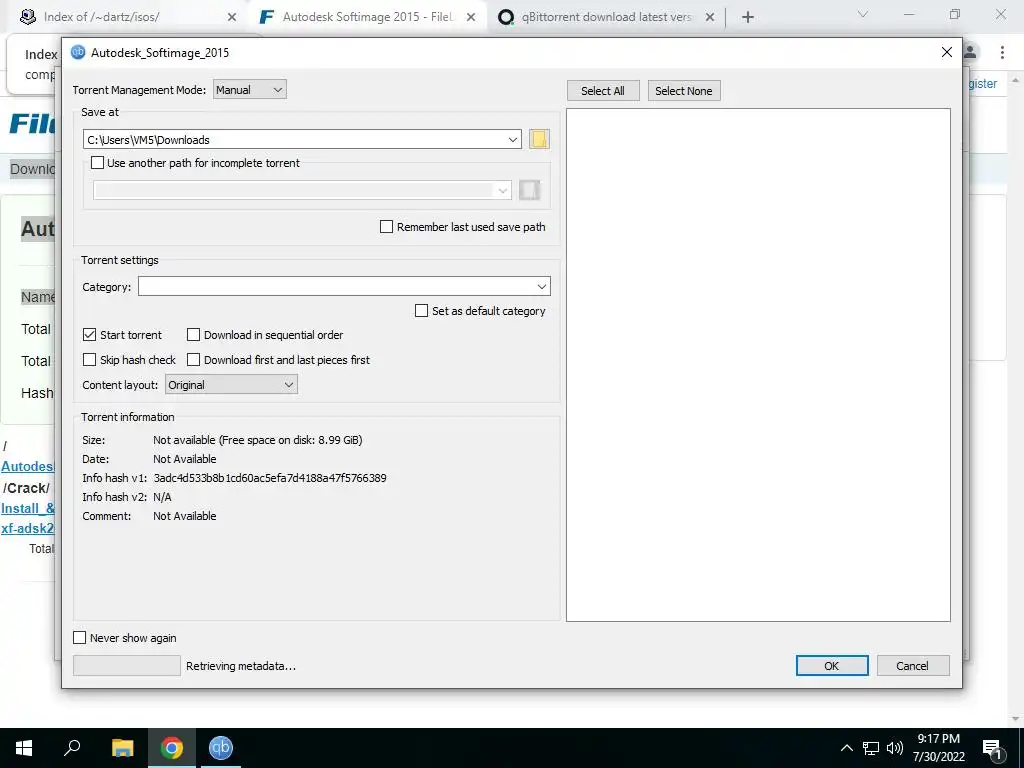Click the Install_& link in background page

(x=27, y=508)
